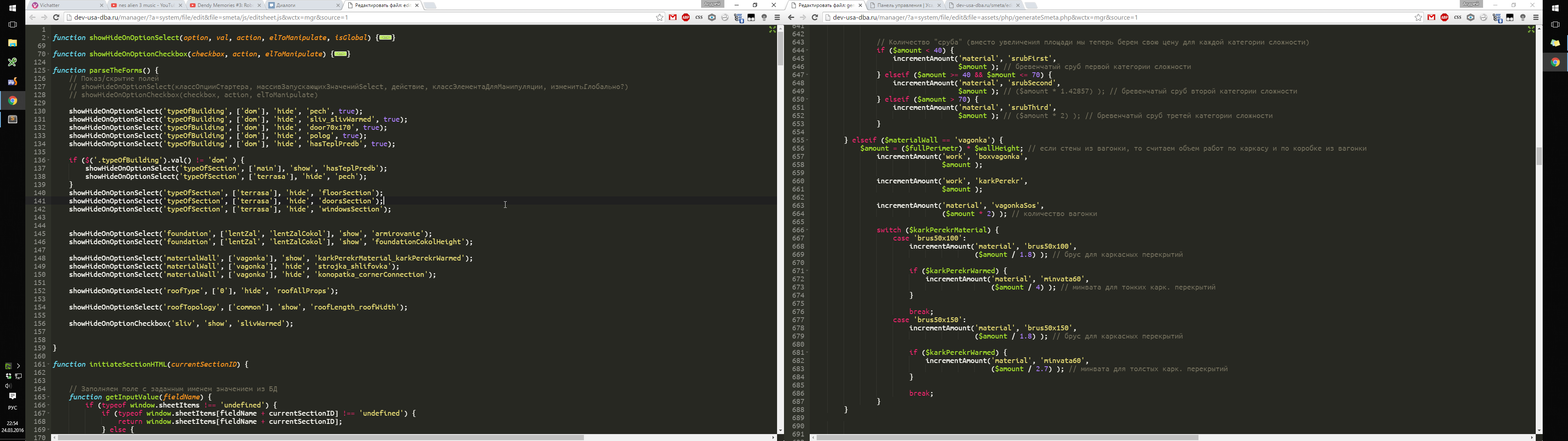Open the Action Center notifications icon
Screen dimensions: 1568x441
12,396
